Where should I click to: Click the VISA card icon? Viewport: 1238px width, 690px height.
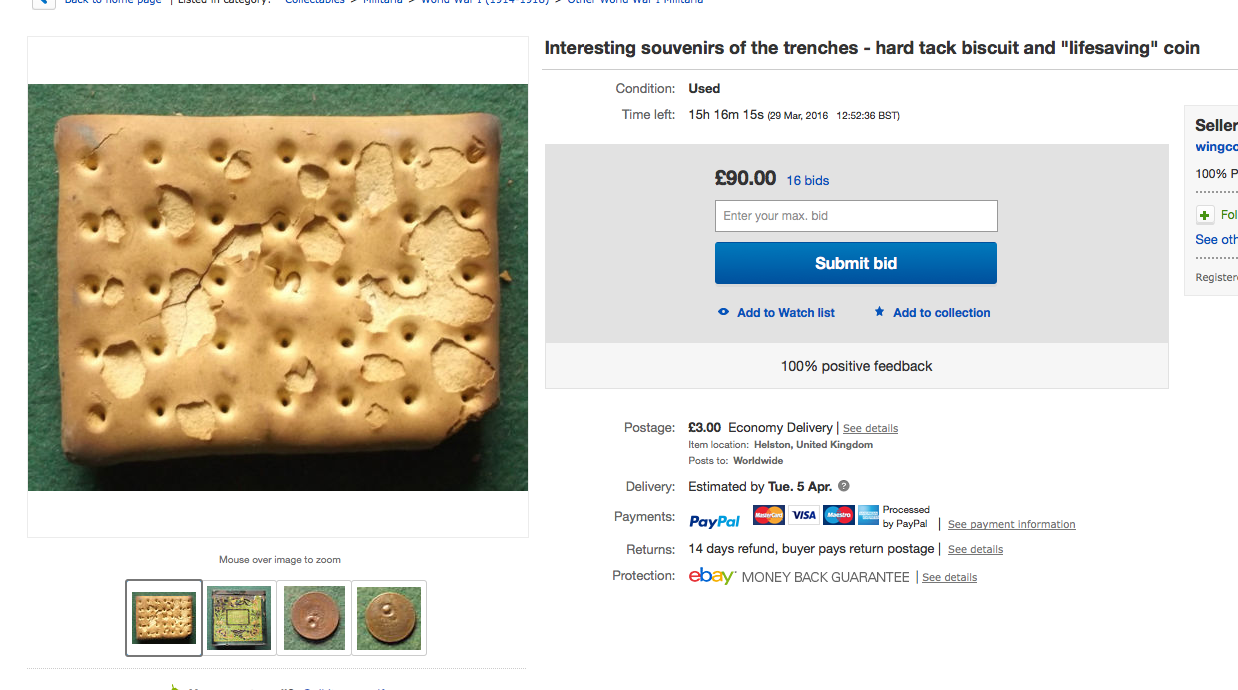pos(803,515)
